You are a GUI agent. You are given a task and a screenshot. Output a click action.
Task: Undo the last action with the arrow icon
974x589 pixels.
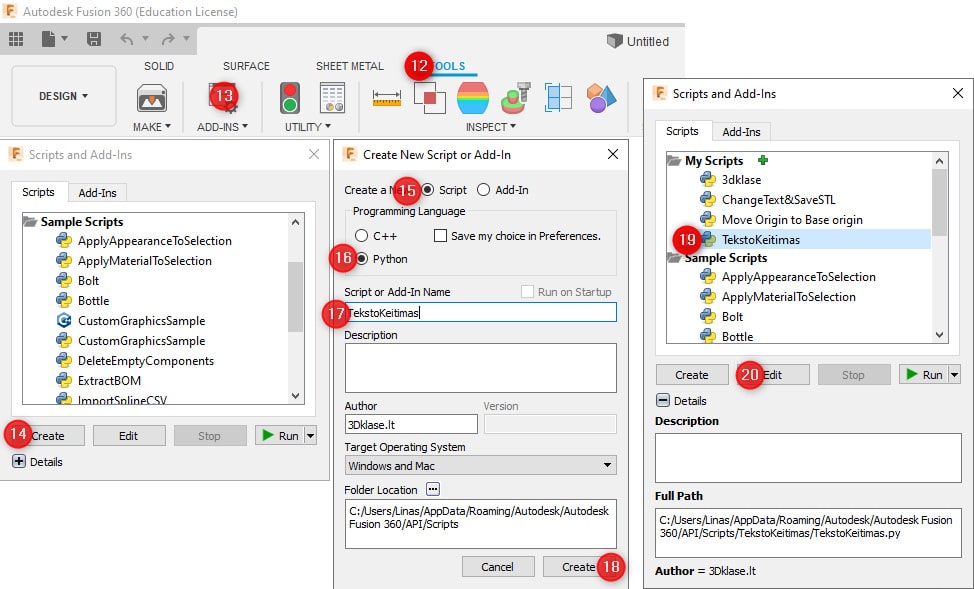[127, 39]
